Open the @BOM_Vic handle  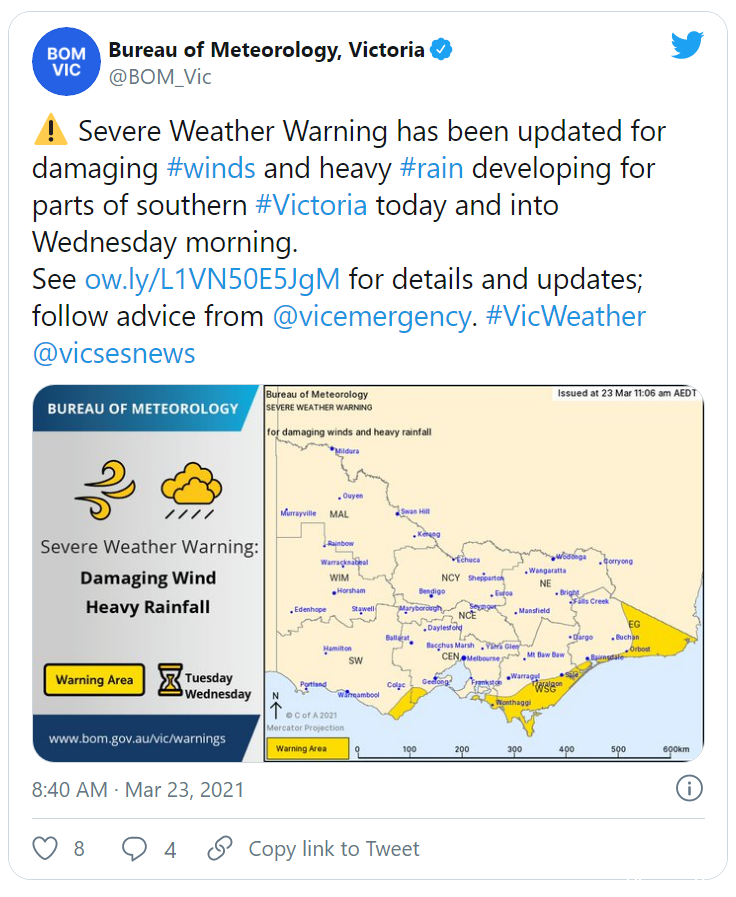pyautogui.click(x=160, y=76)
